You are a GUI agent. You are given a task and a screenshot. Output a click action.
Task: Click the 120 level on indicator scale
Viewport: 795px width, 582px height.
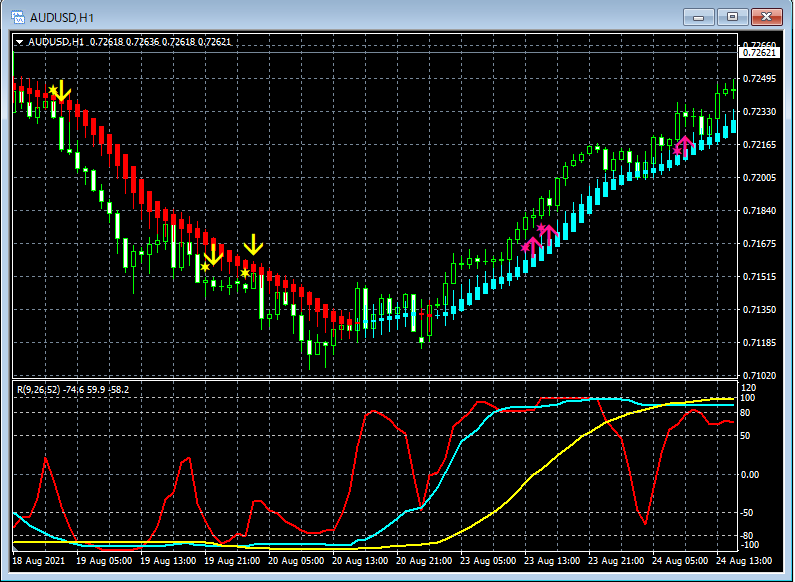[747, 386]
